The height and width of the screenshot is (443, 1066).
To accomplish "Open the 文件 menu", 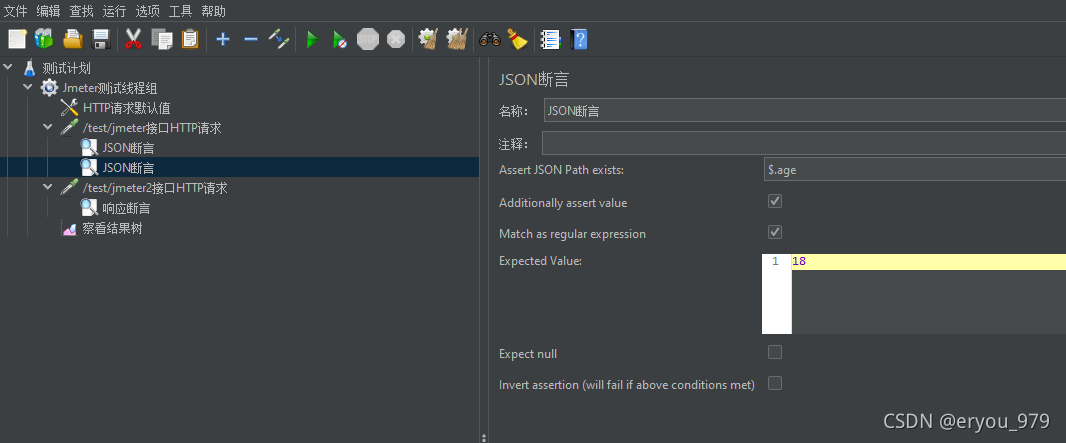I will pos(16,11).
